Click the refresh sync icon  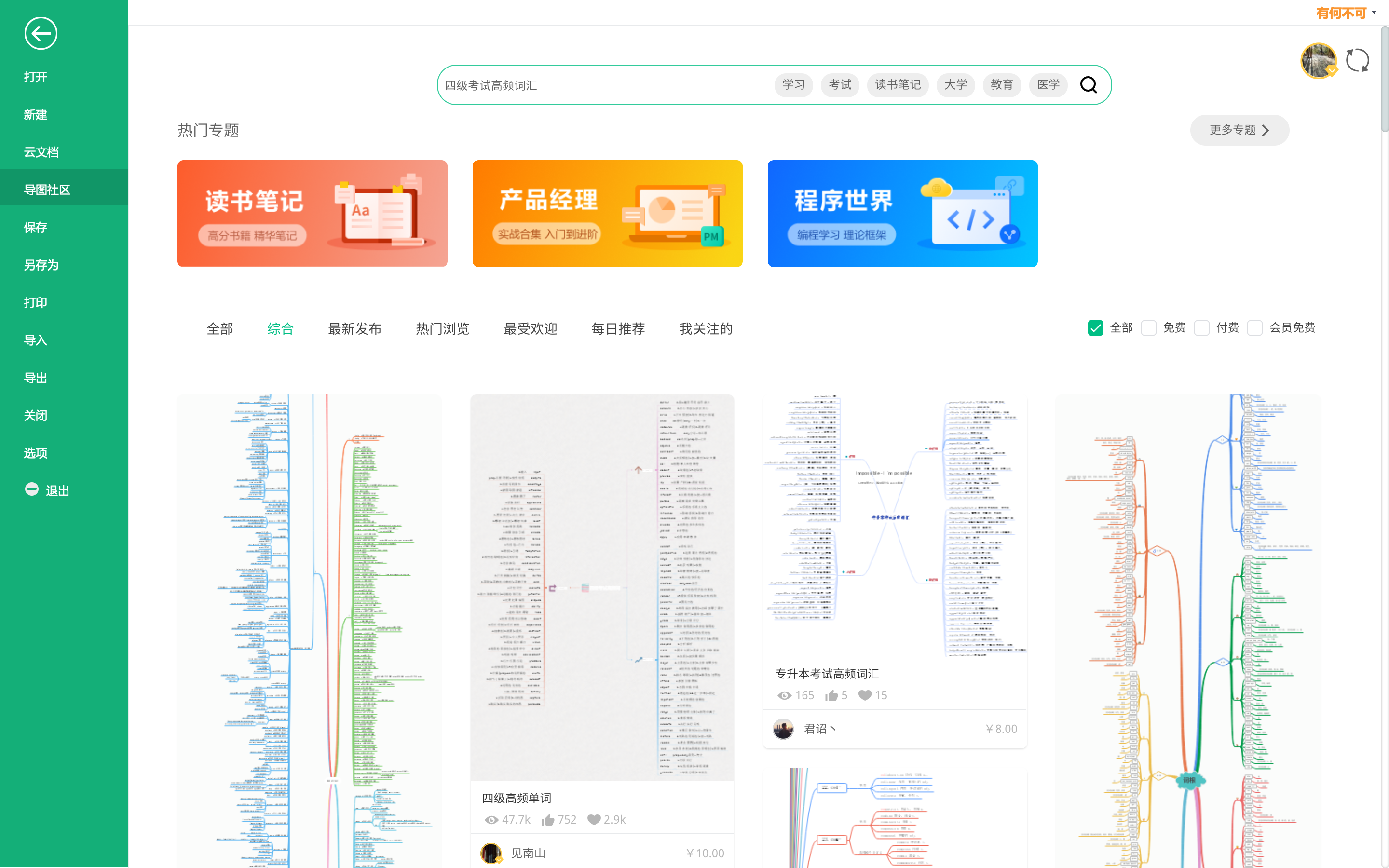[1357, 60]
